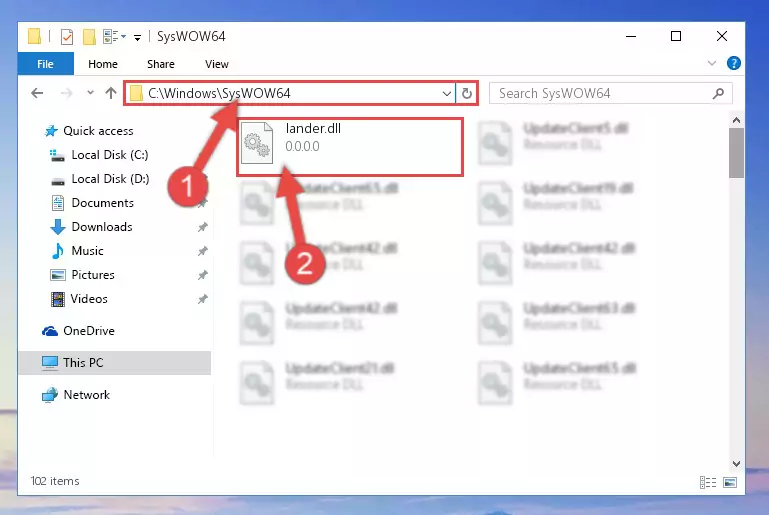The width and height of the screenshot is (769, 515).
Task: Open the Downloads folder in sidebar
Action: (x=102, y=227)
